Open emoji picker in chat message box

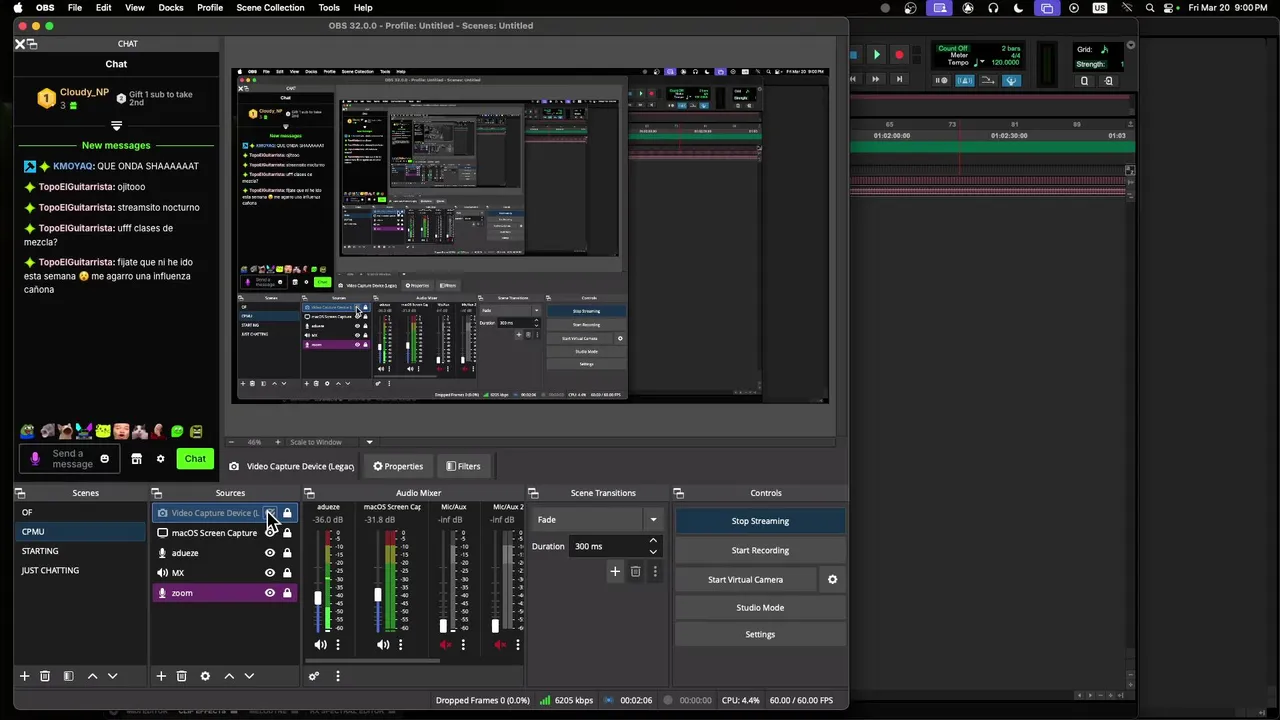(x=104, y=459)
